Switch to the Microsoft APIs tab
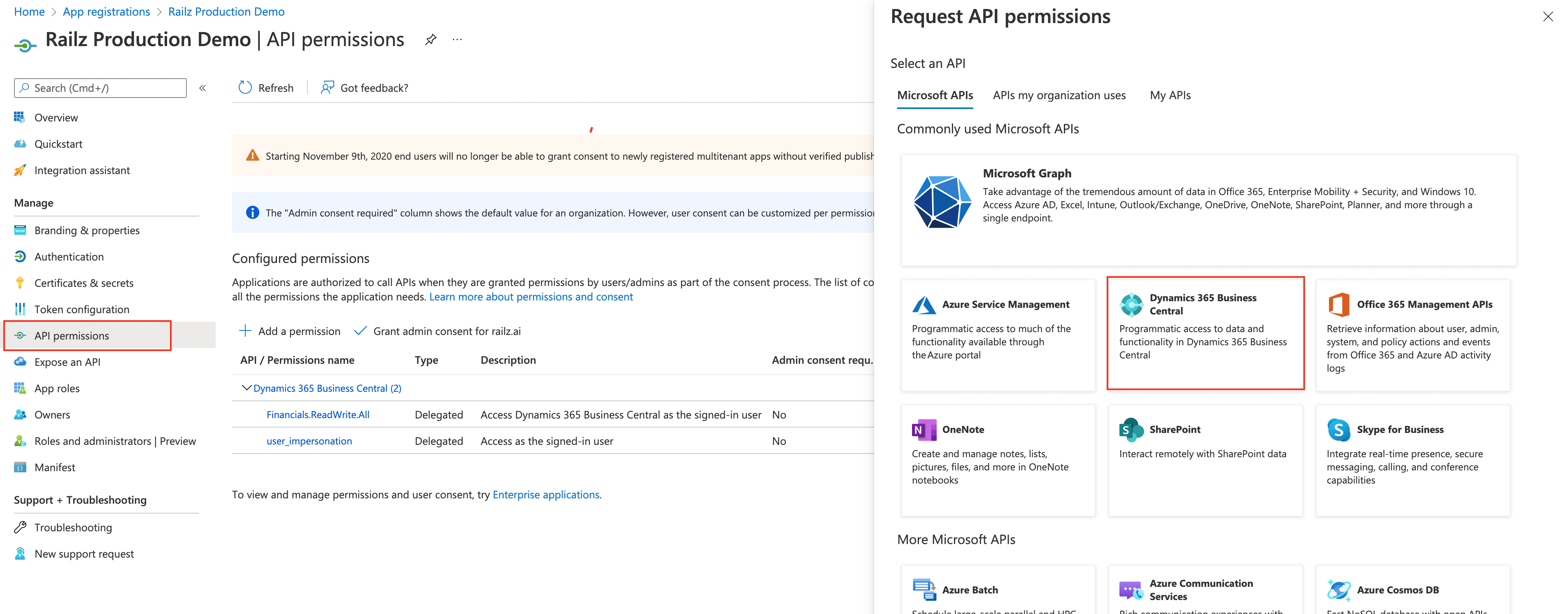Viewport: 1568px width, 614px height. point(935,95)
